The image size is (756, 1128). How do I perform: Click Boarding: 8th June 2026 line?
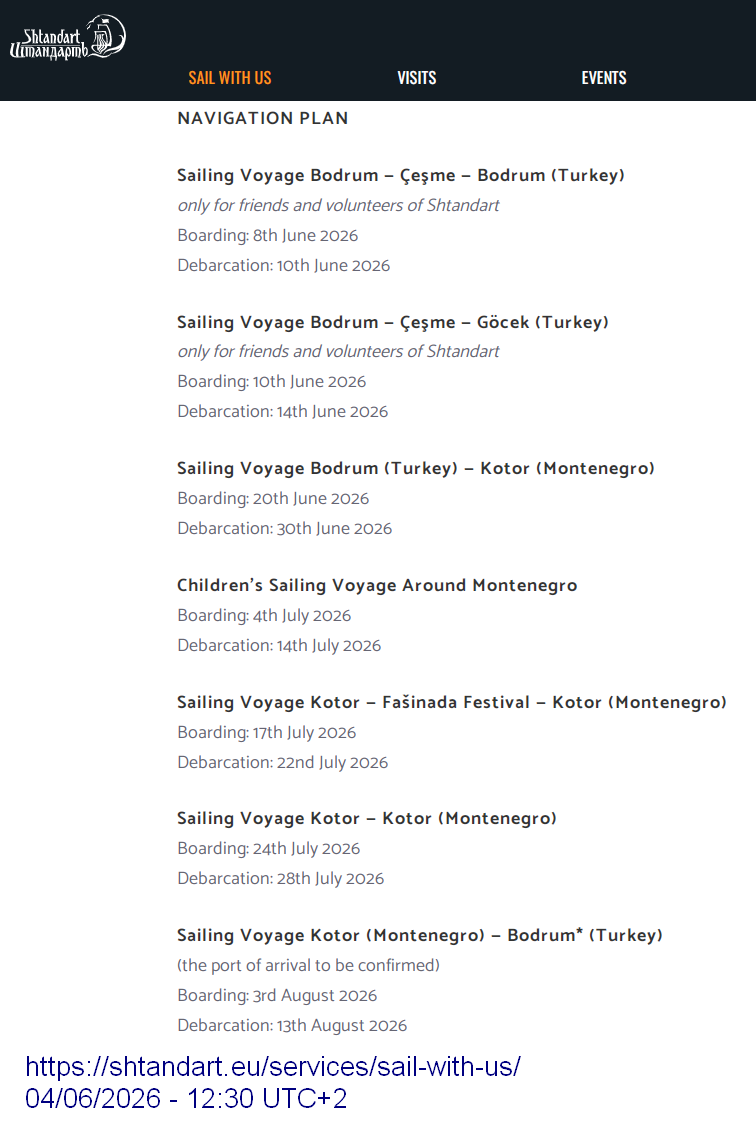[268, 235]
